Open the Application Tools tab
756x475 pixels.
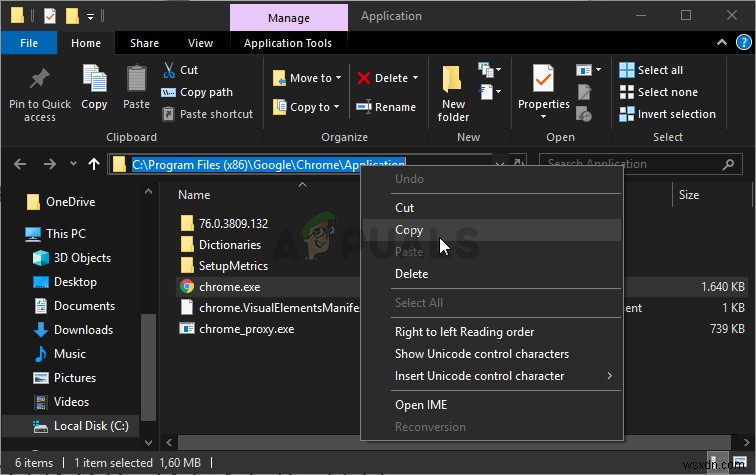tap(288, 43)
